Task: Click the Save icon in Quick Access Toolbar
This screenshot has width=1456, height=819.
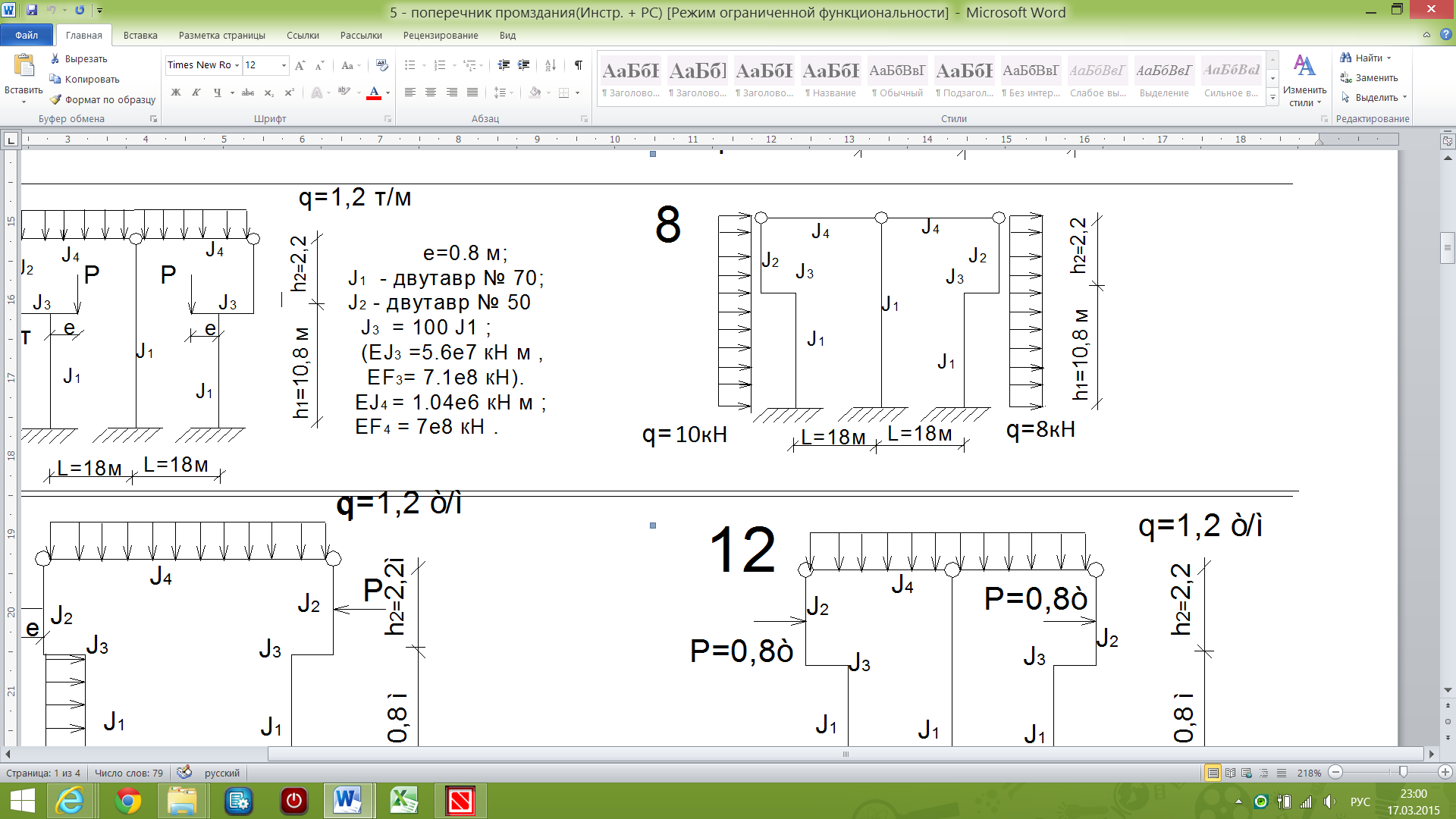Action: 32,11
